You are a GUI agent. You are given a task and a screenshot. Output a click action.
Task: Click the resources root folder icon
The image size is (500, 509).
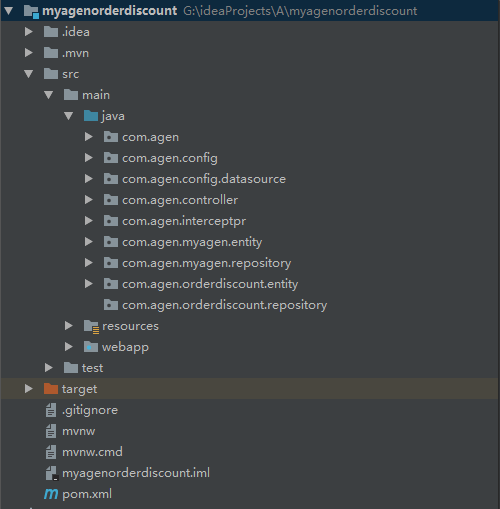tap(91, 327)
